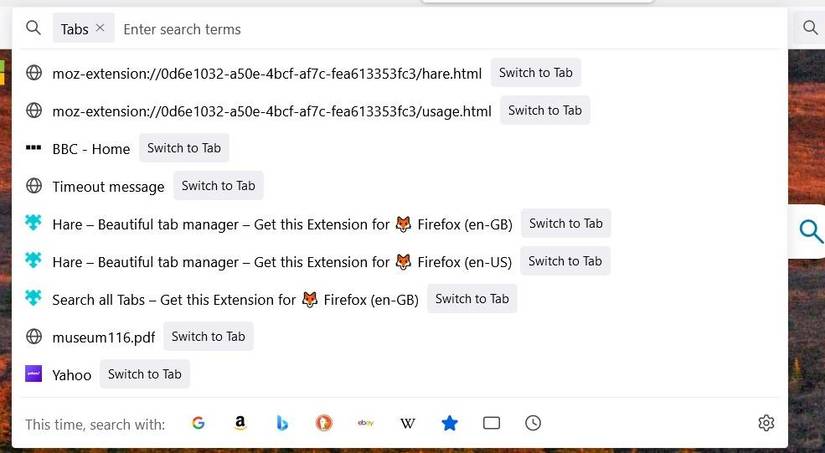Search with Amazon engine icon
Image resolution: width=825 pixels, height=453 pixels.
[240, 423]
